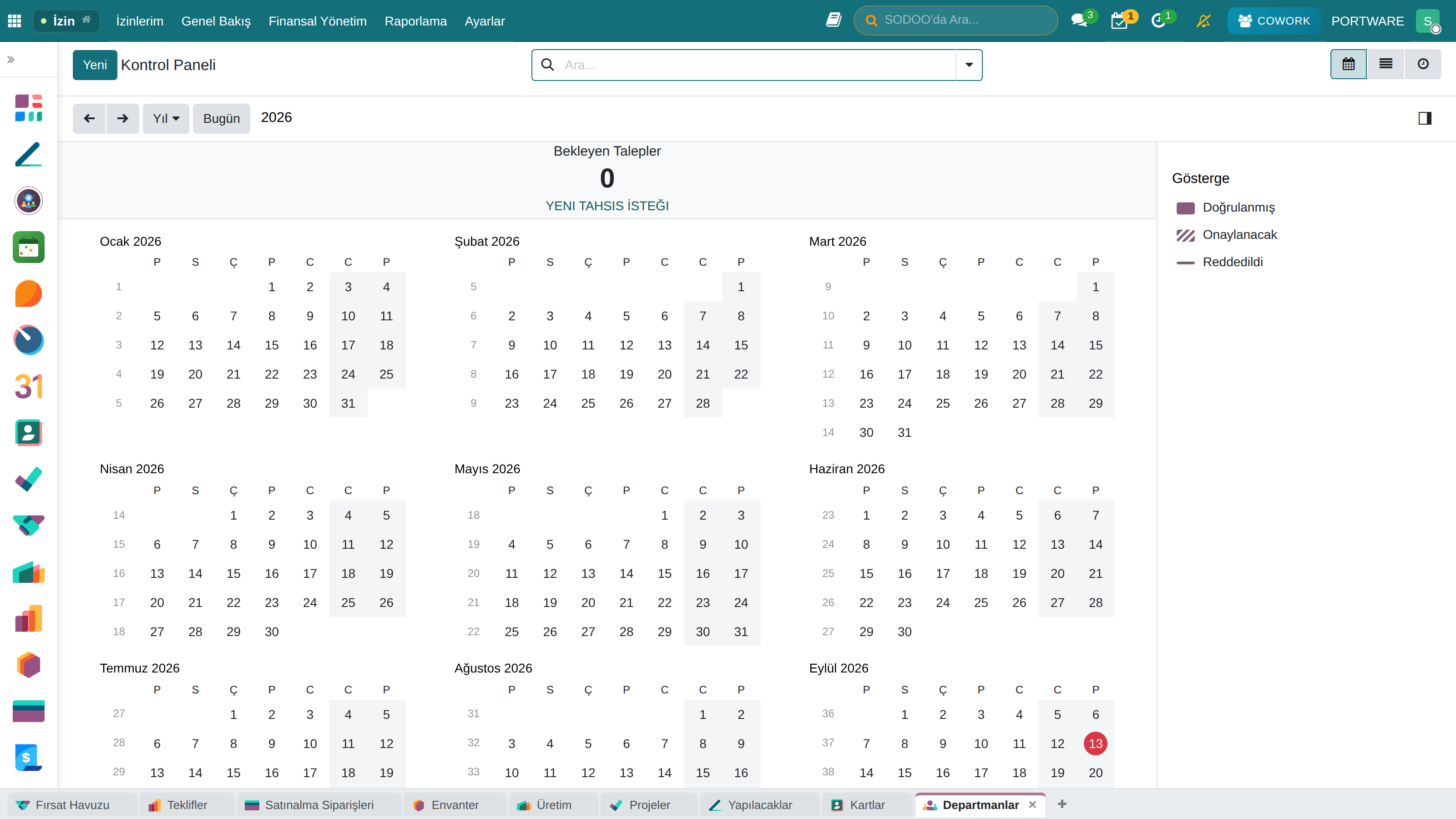
Task: Expand the search options dropdown arrow
Action: (x=969, y=65)
